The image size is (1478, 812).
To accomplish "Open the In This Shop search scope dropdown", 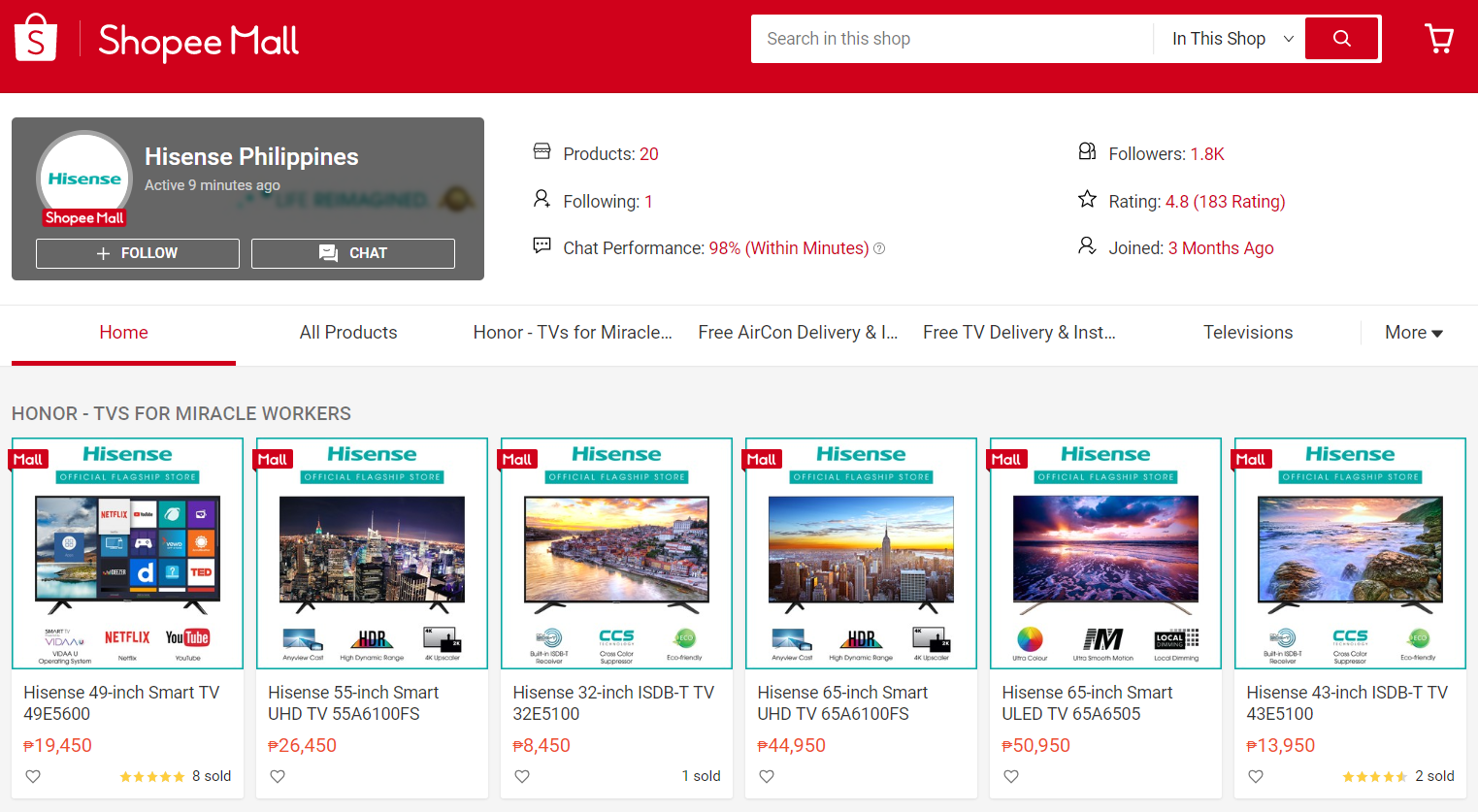I will (1232, 39).
